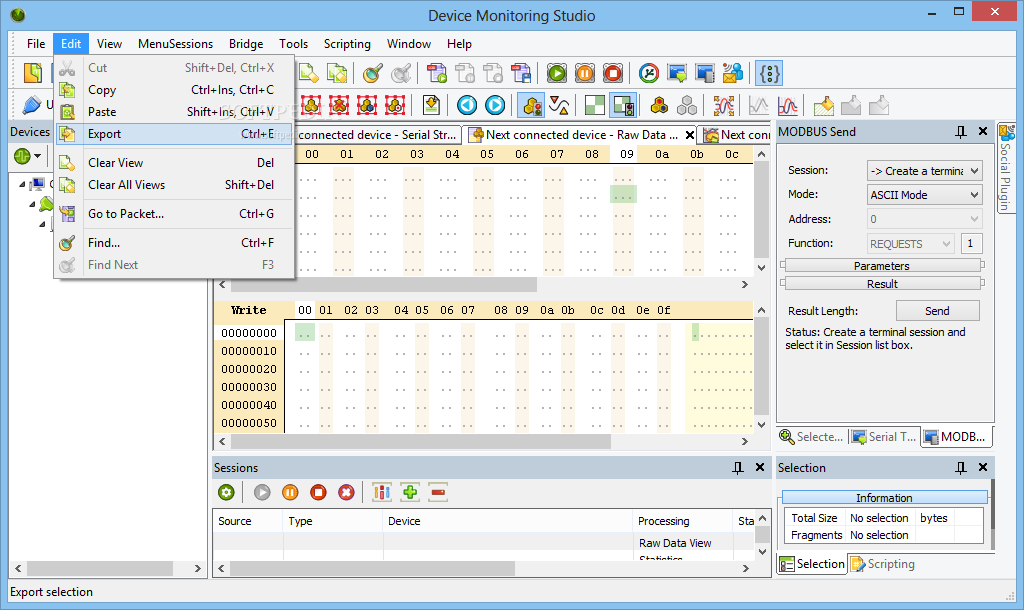Click the magnifier Find icon in toolbar
Image resolution: width=1024 pixels, height=610 pixels.
pyautogui.click(x=373, y=73)
